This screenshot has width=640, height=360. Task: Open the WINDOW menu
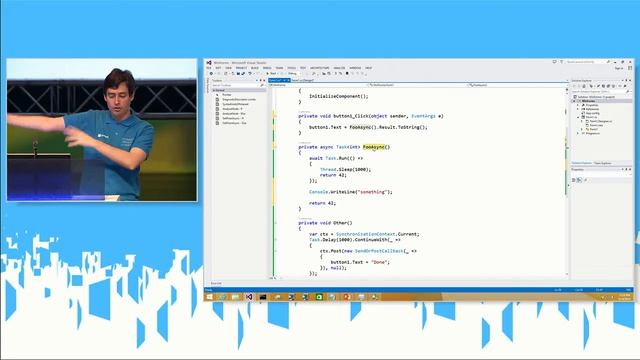click(355, 68)
